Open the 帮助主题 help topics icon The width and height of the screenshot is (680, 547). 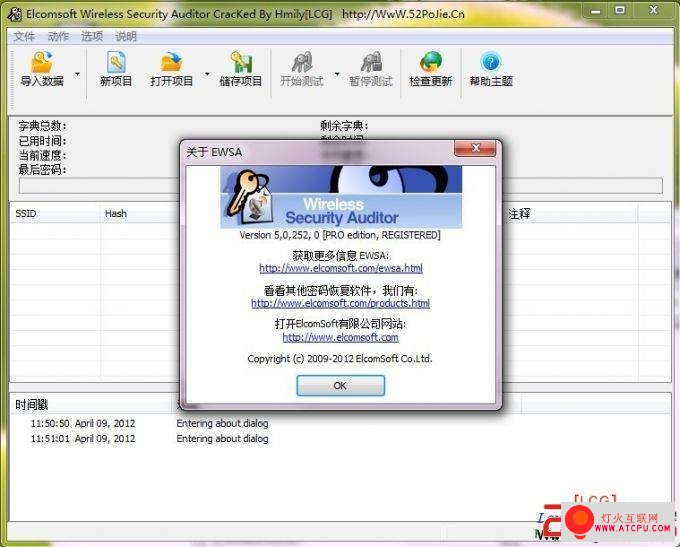[x=491, y=62]
